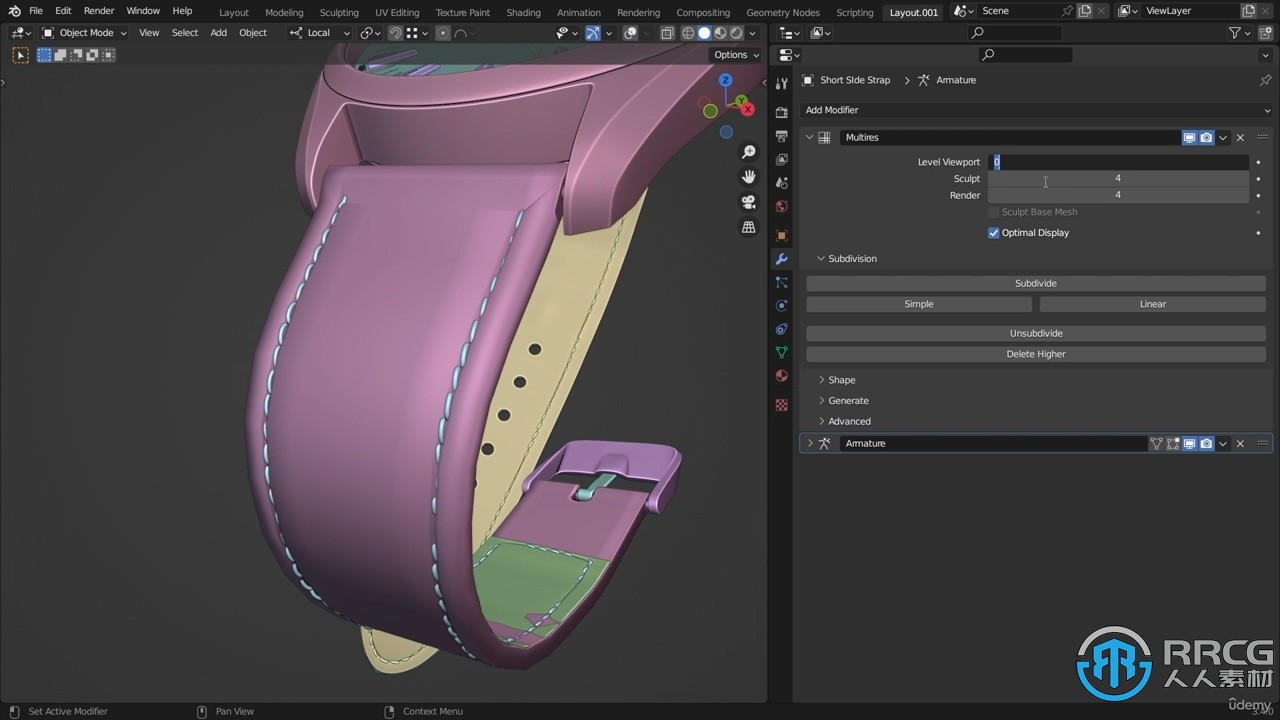Click new scene icon beside Scene
Viewport: 1280px width, 720px height.
tap(1084, 11)
